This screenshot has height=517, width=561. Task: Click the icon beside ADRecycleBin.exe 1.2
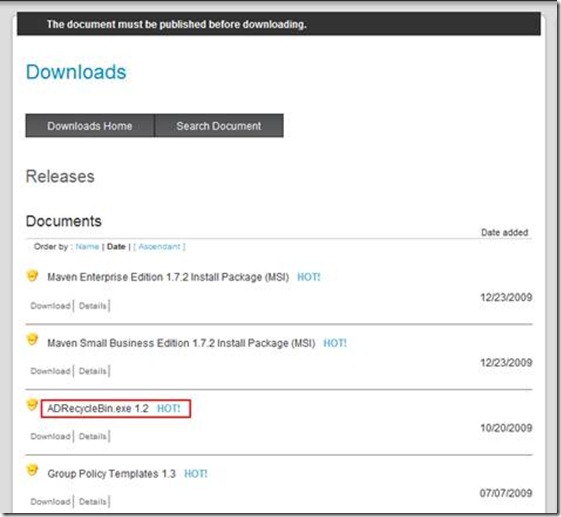tap(32, 405)
